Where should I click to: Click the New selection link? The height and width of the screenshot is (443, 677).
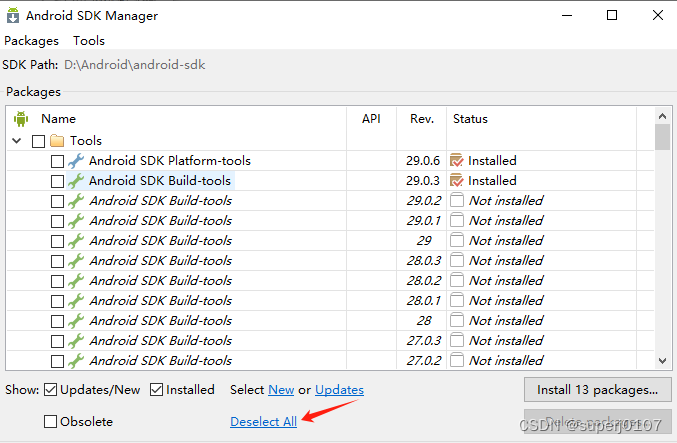pyautogui.click(x=281, y=390)
